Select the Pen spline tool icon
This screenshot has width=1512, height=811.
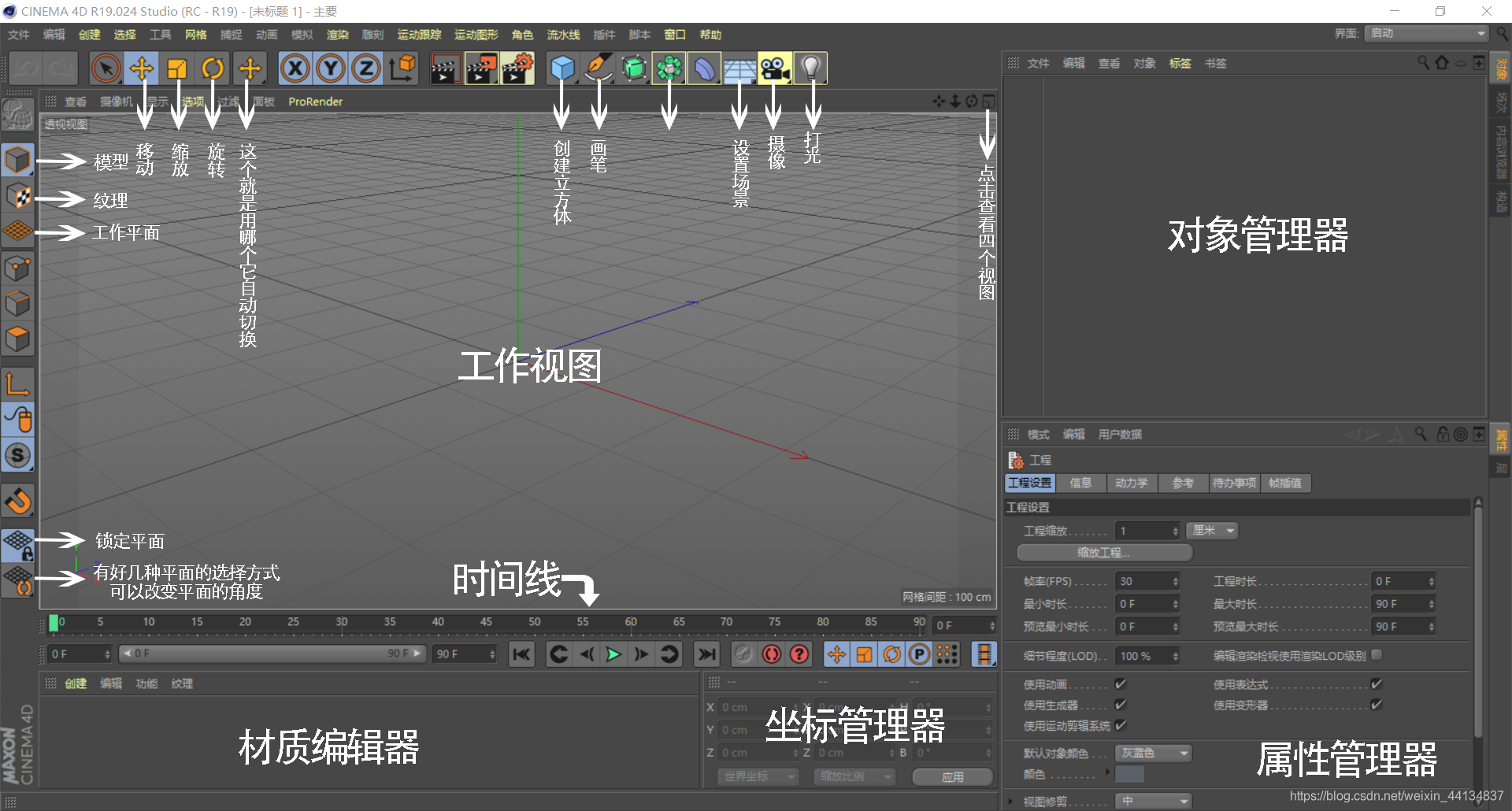(598, 69)
